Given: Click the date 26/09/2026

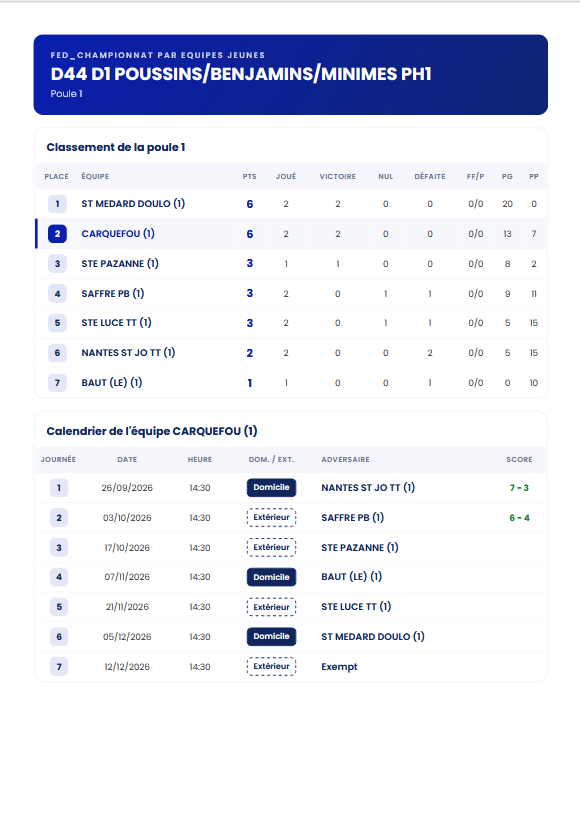Looking at the screenshot, I should coord(127,487).
